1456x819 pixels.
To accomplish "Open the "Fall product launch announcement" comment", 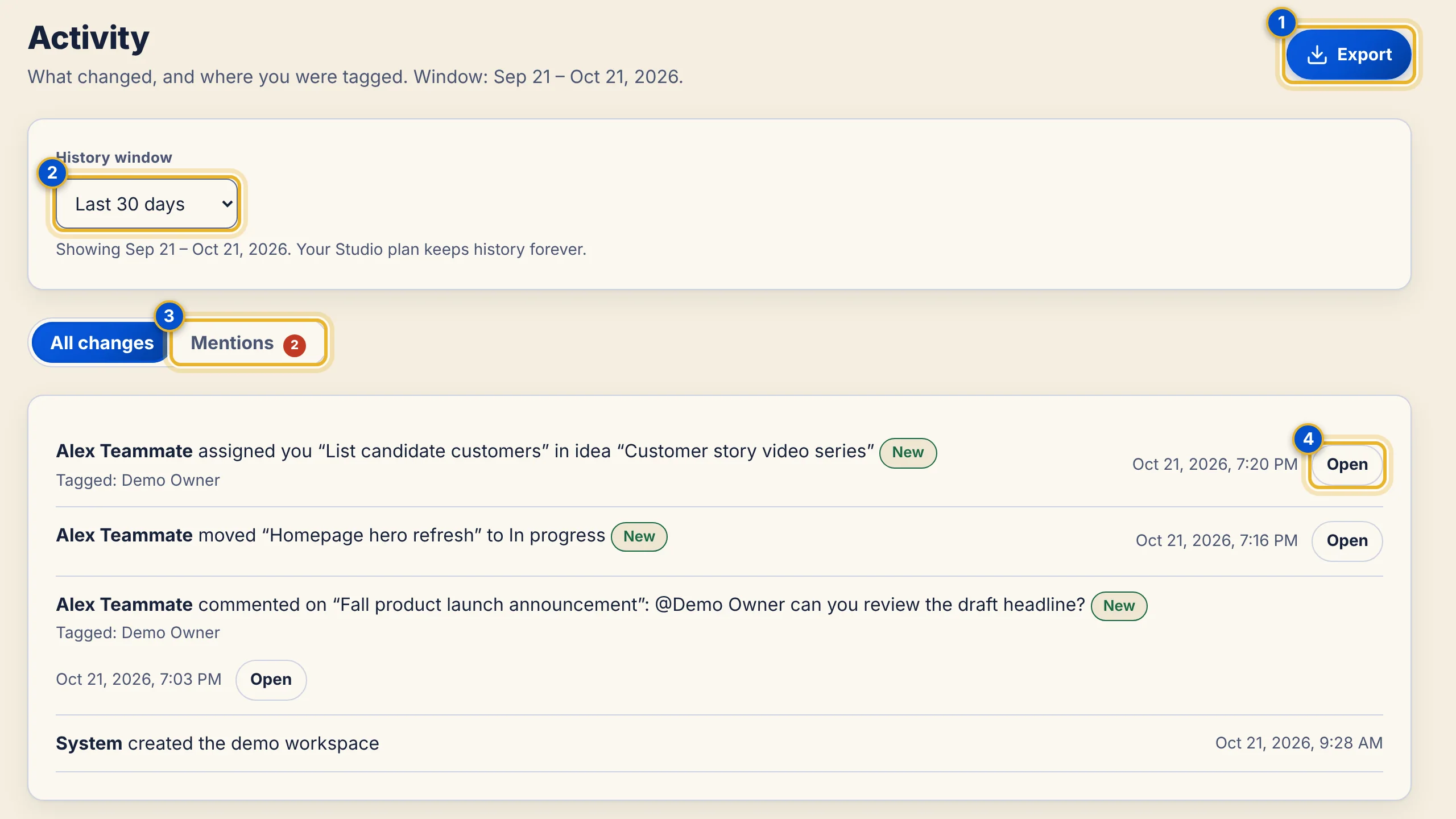I will (x=271, y=679).
